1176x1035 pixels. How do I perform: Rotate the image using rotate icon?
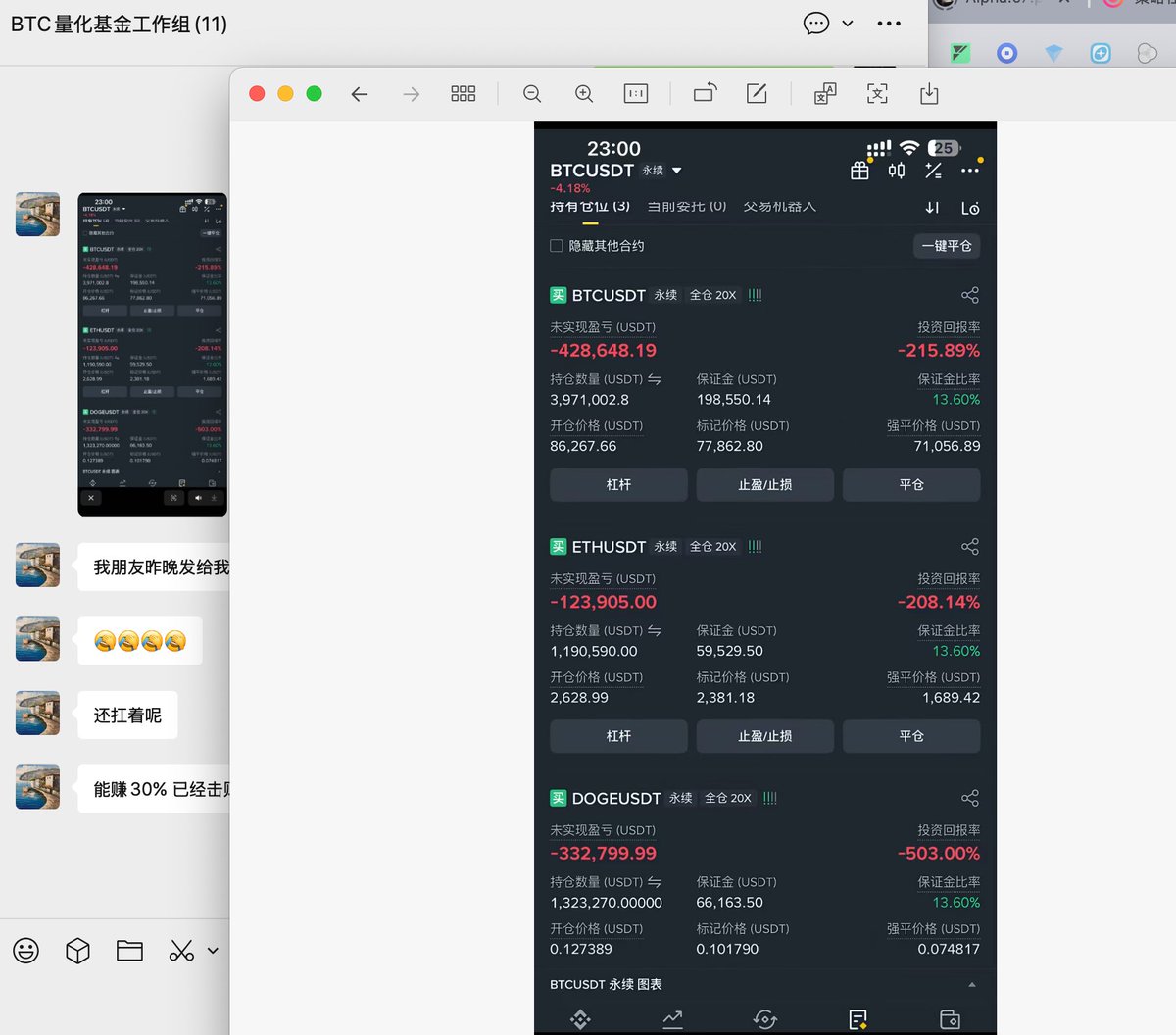[705, 93]
